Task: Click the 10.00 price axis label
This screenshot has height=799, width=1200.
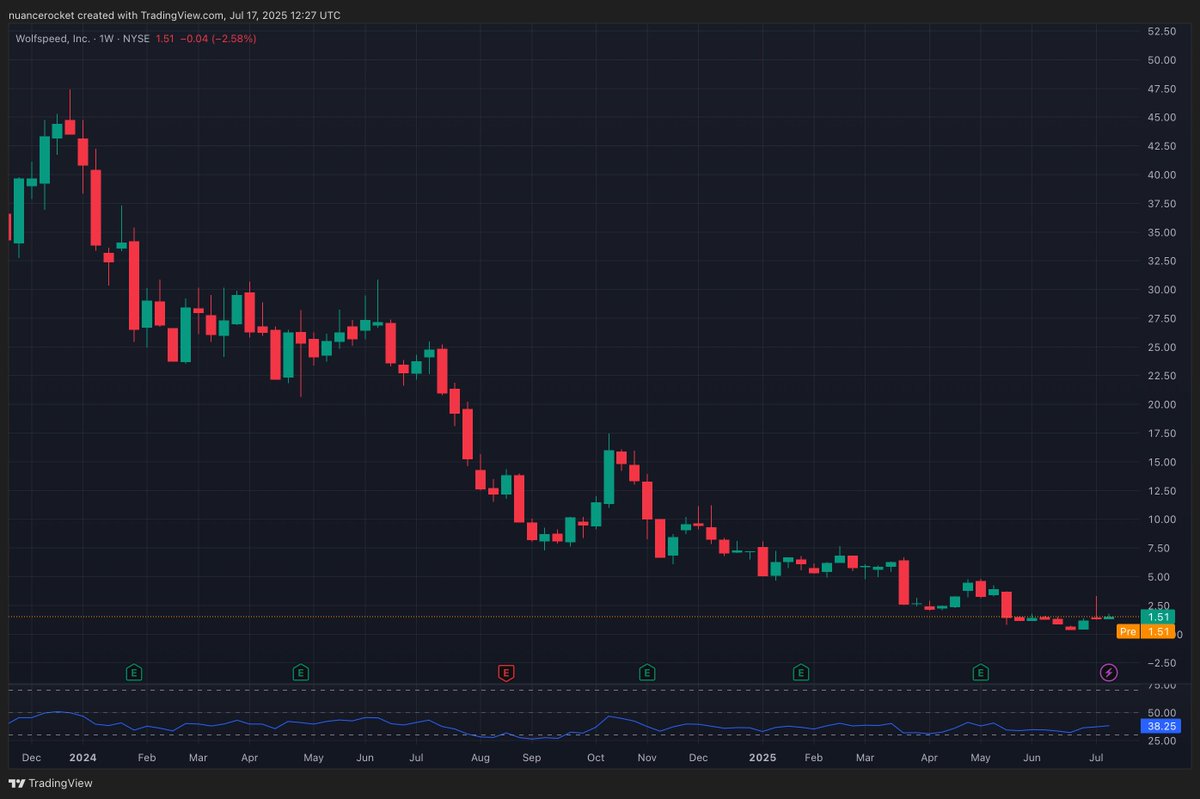Action: 1162,520
